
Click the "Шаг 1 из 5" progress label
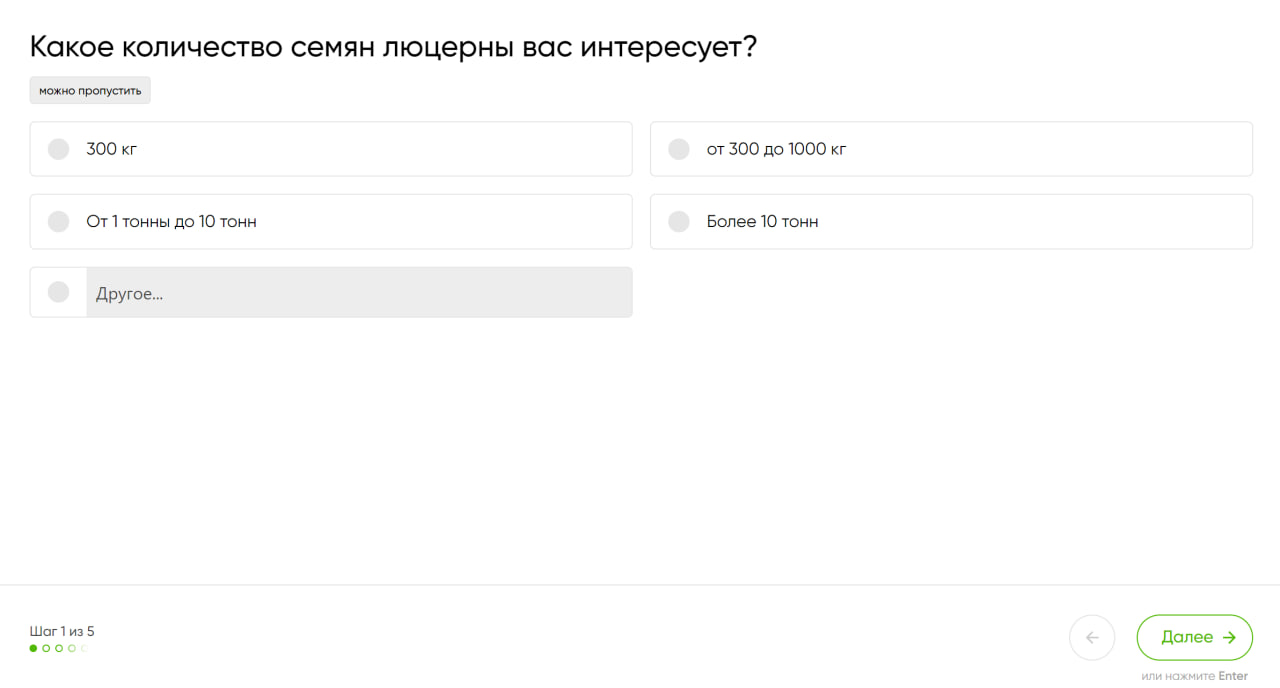62,631
